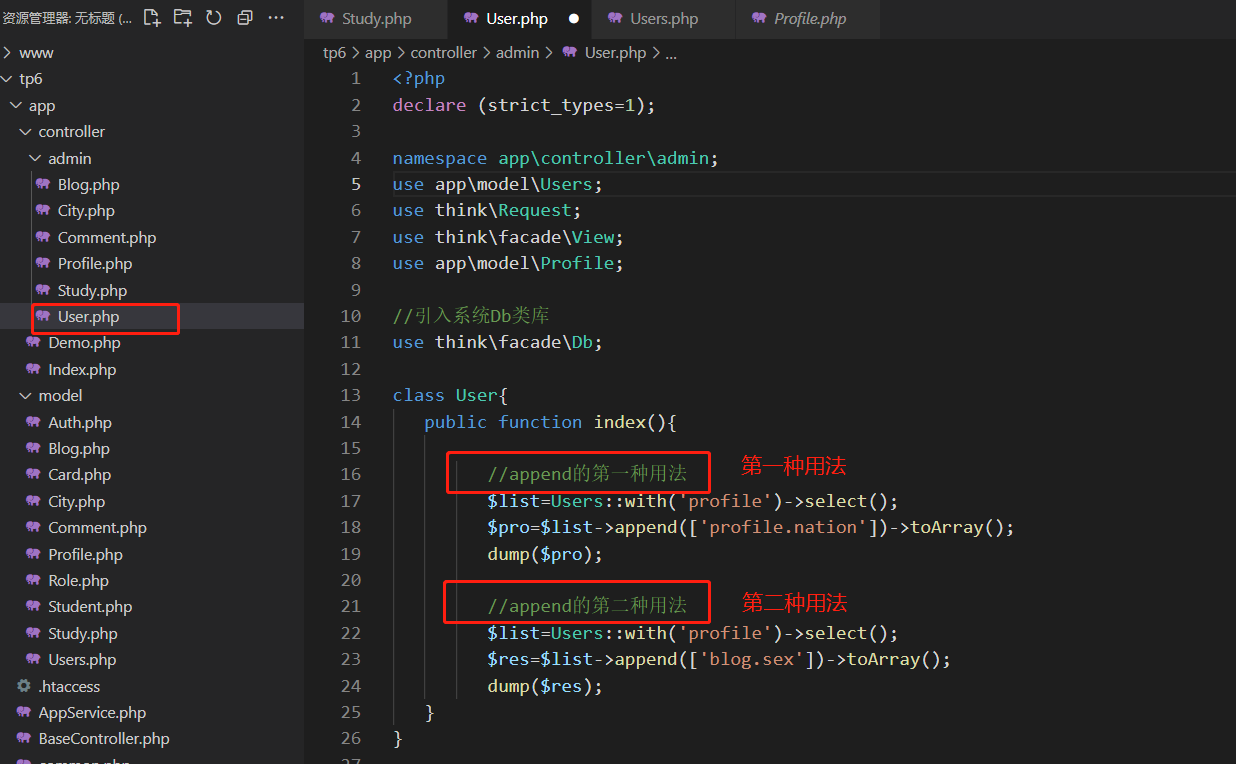
Task: Collapse all folders in explorer
Action: 245,17
